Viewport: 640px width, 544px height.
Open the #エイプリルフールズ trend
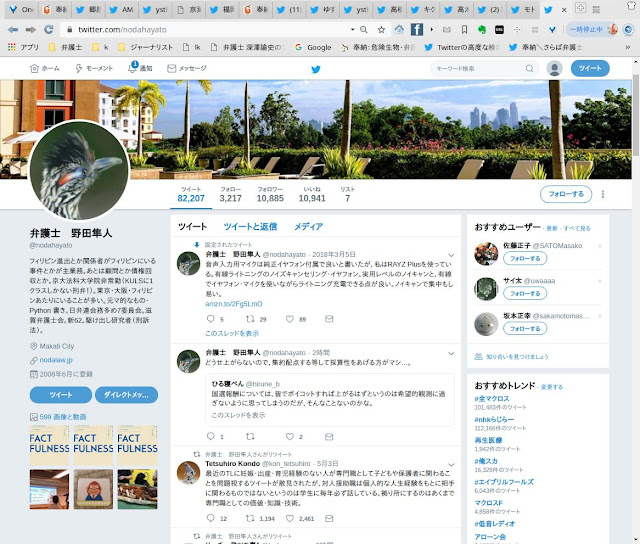pyautogui.click(x=504, y=482)
